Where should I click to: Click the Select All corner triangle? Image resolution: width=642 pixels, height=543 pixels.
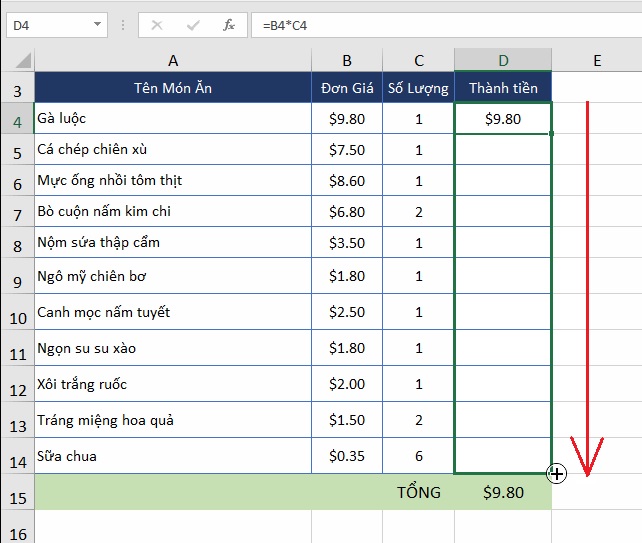click(23, 61)
